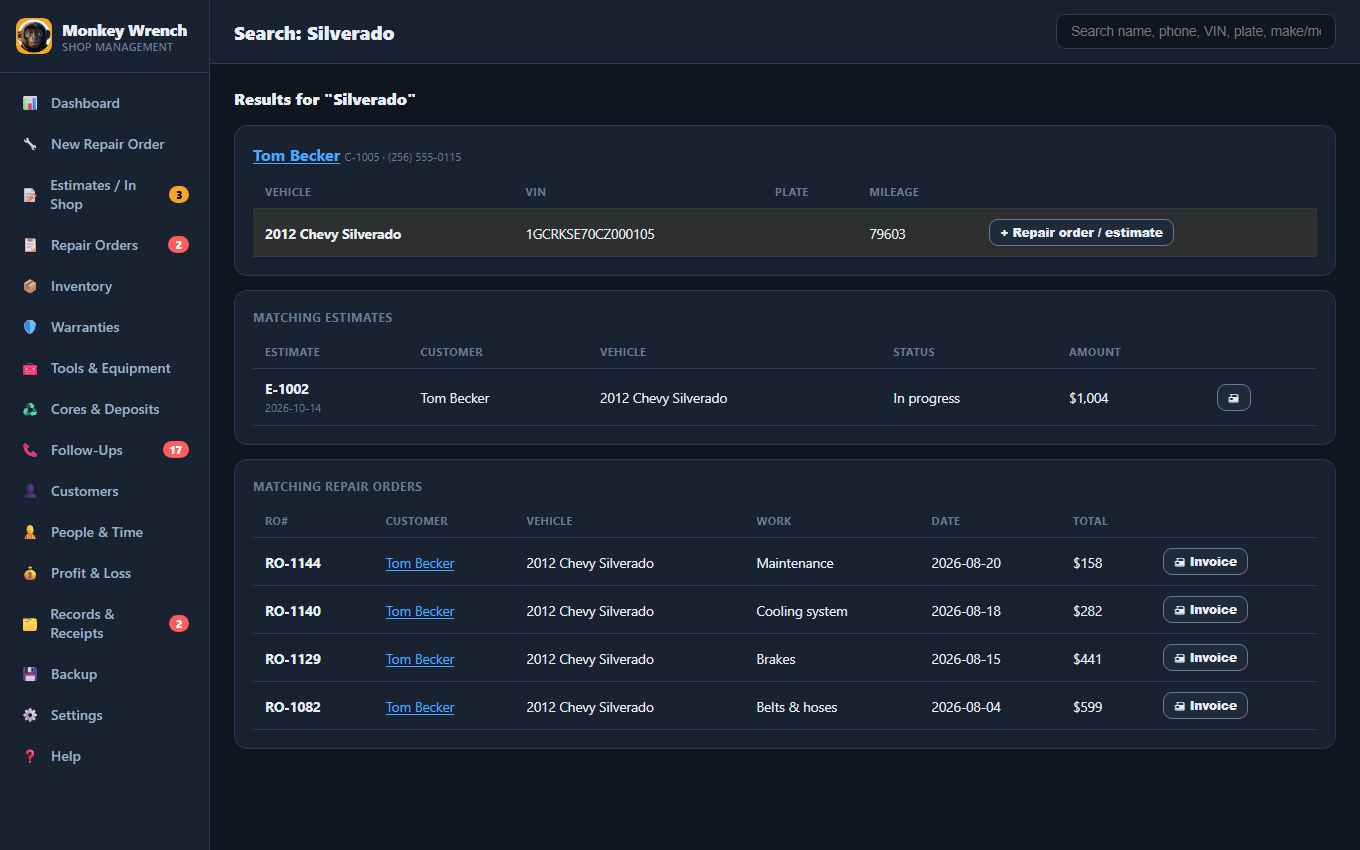Open People & Time section
This screenshot has width=1360, height=850.
click(x=104, y=532)
